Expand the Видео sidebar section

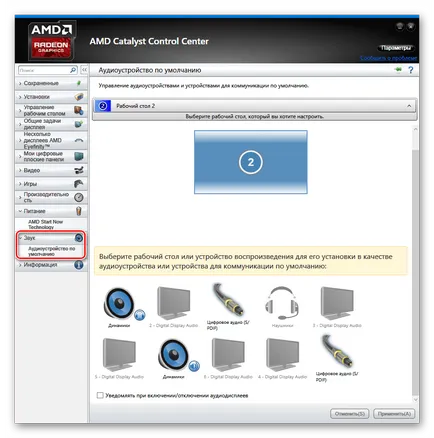tap(51, 170)
